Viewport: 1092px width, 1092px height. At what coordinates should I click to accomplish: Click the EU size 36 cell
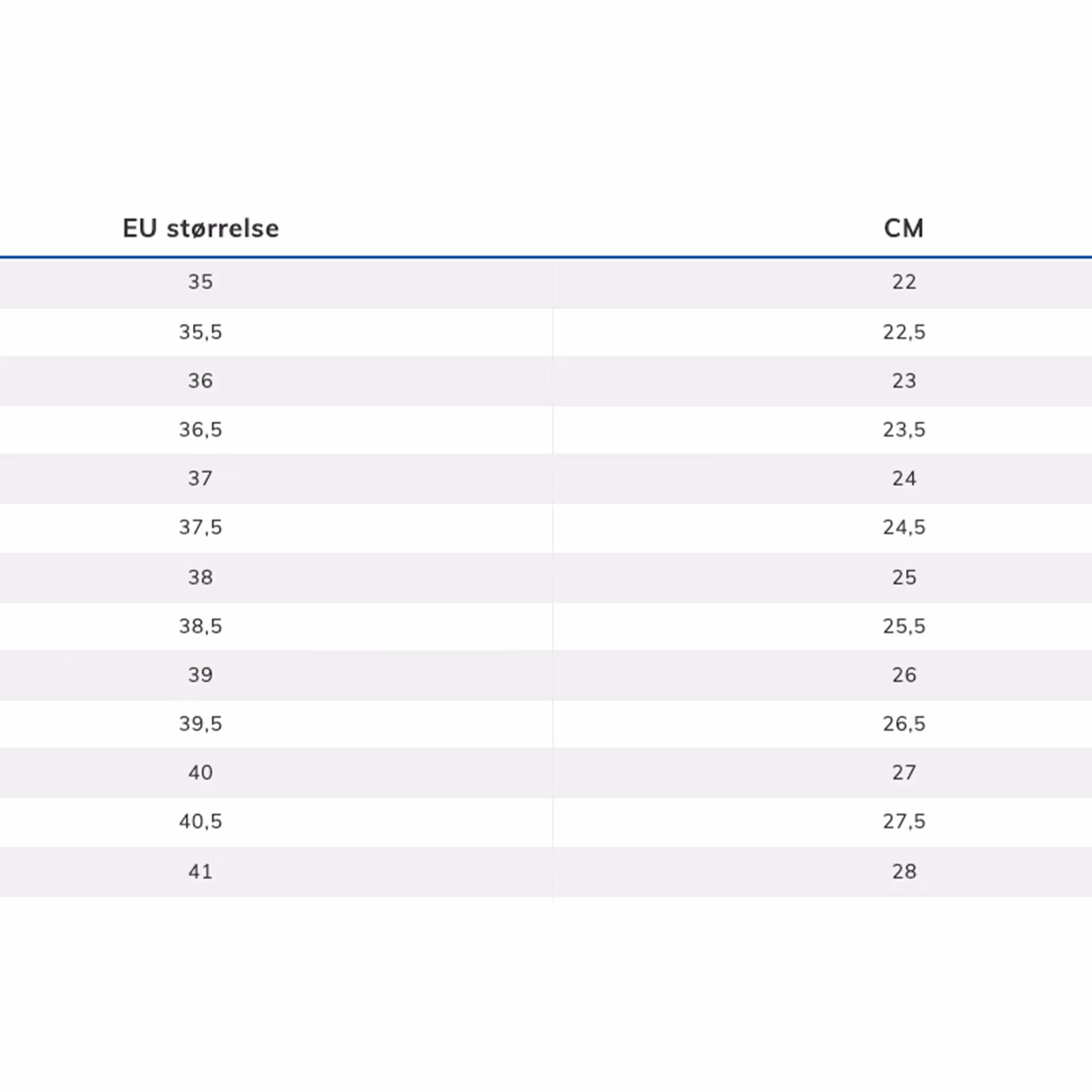(x=200, y=381)
